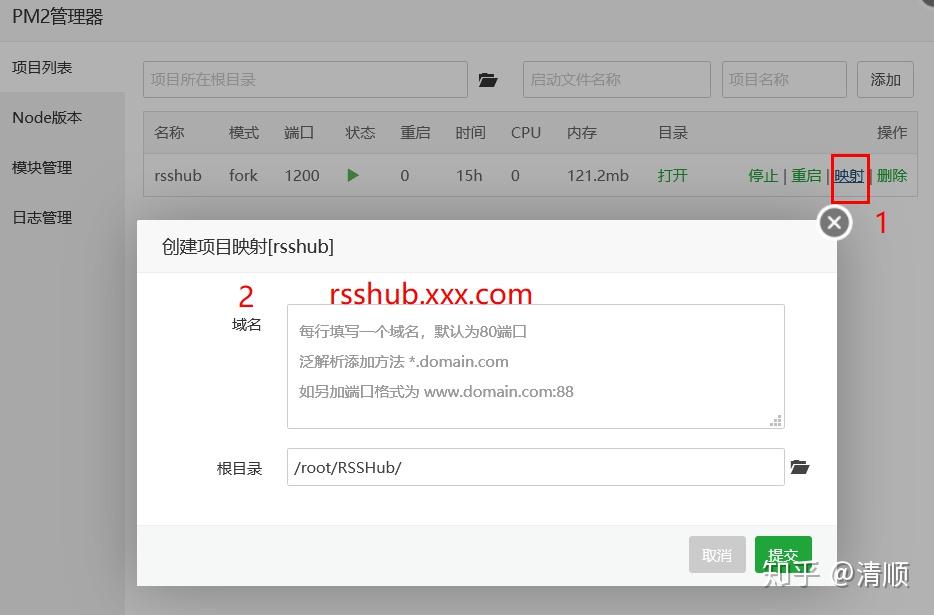Browse folders for the project root directory

[x=487, y=79]
